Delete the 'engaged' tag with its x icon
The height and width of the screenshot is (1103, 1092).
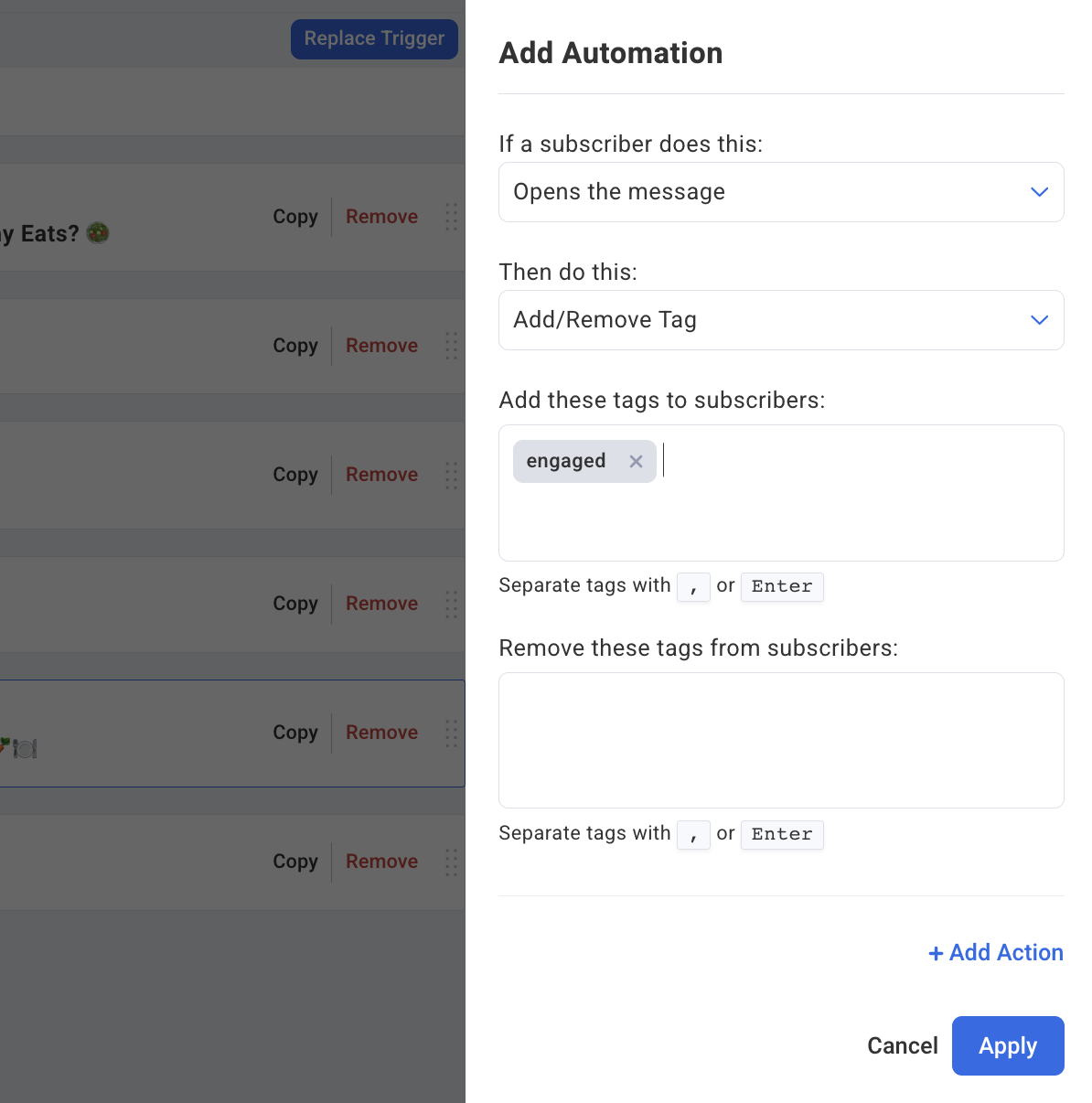click(636, 462)
